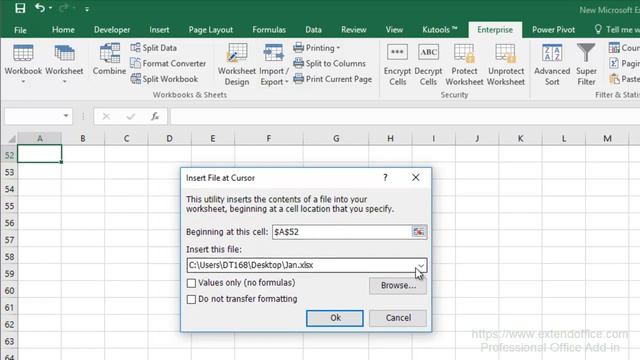Screen dimensions: 640x360
Task: Click the Ok button in the dialog
Action: pos(335,318)
